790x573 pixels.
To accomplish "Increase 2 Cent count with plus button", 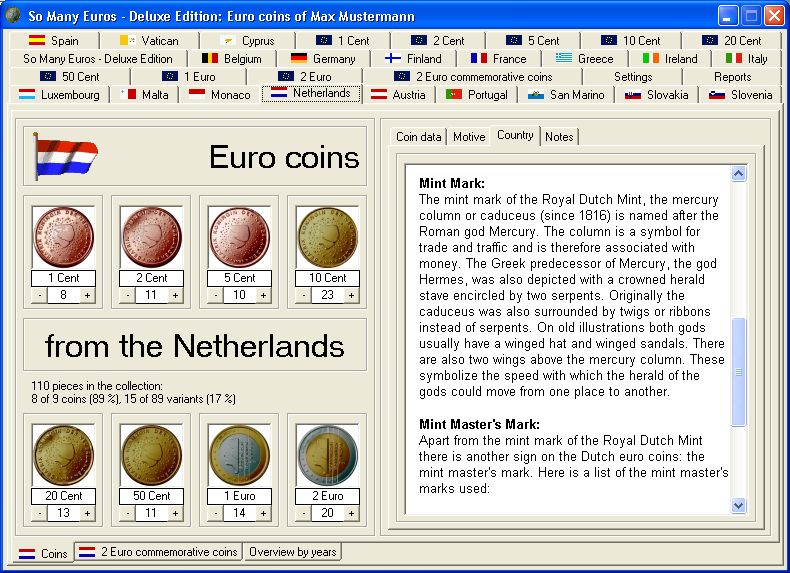I will 175,295.
